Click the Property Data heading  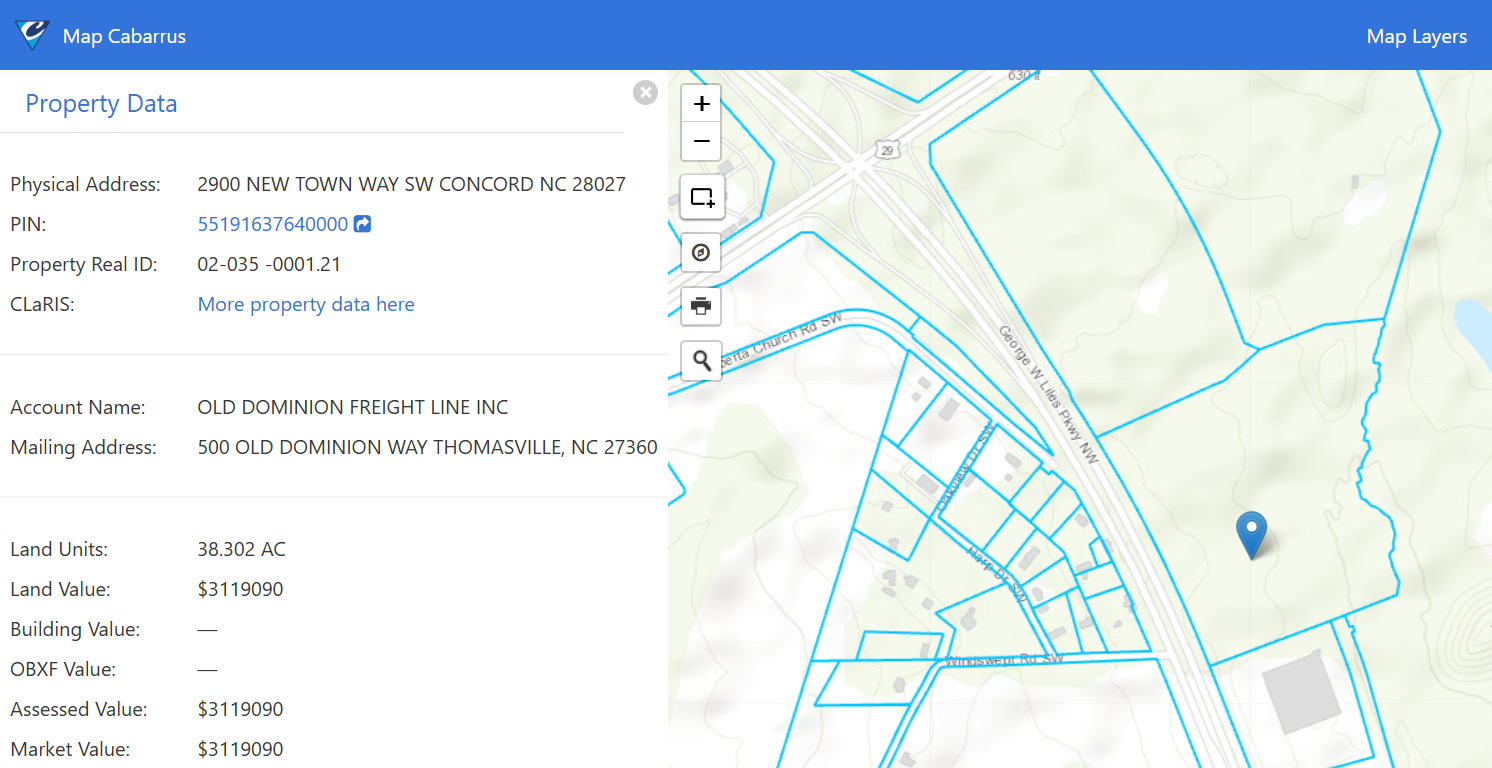coord(101,104)
